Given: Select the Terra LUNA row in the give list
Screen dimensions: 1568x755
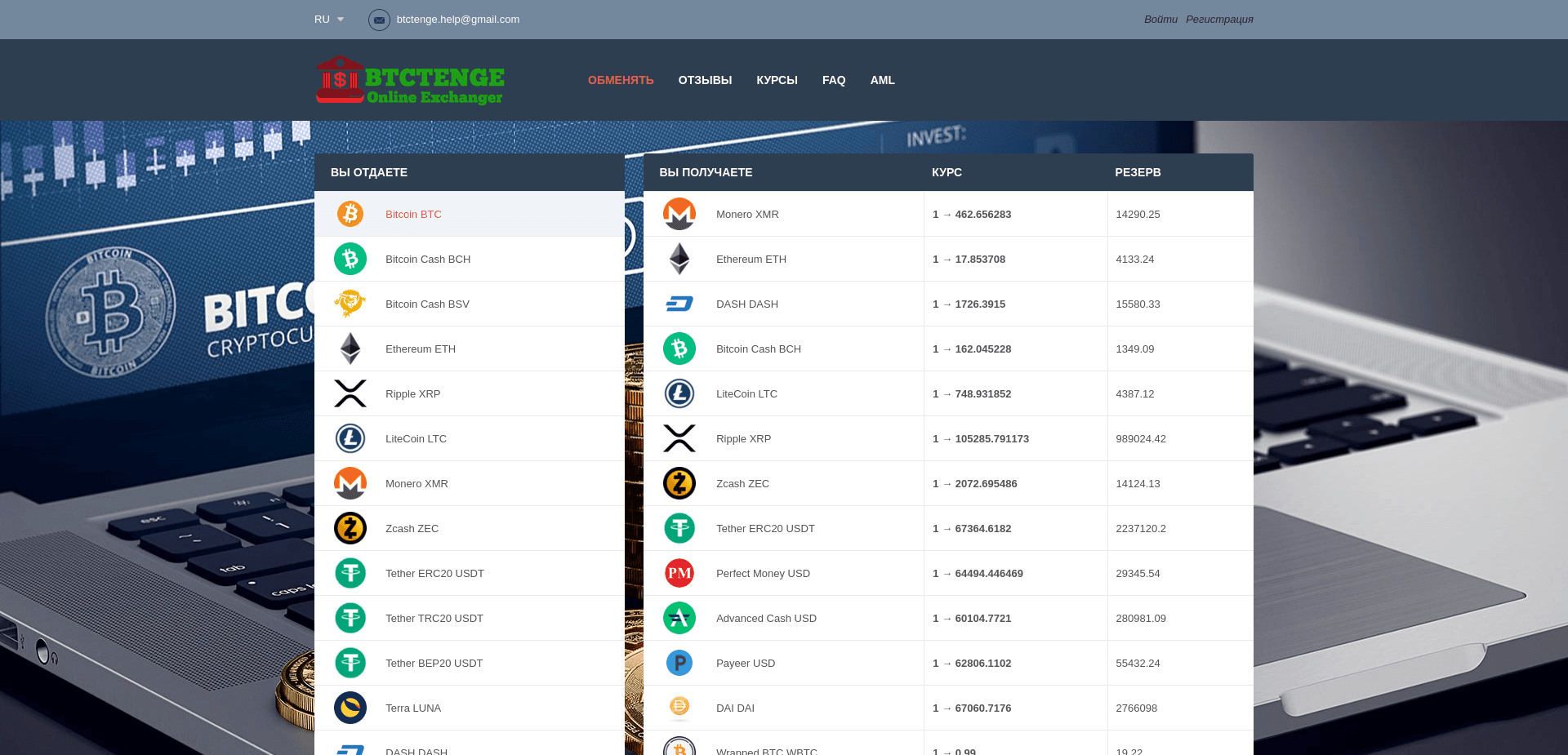Looking at the screenshot, I should pyautogui.click(x=414, y=708).
